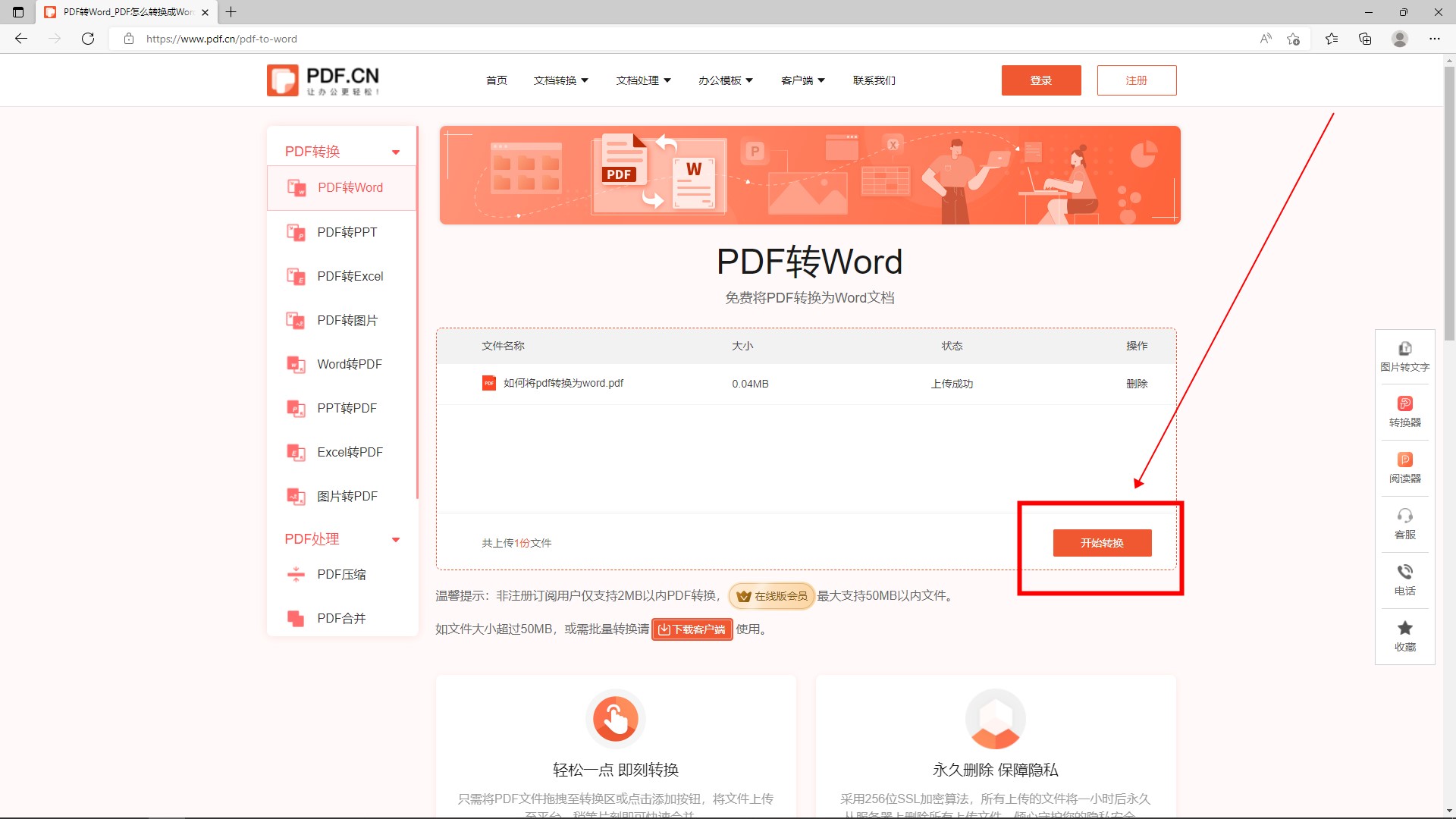Open 转换器 from the floating panel
Image resolution: width=1456 pixels, height=819 pixels.
1404,412
